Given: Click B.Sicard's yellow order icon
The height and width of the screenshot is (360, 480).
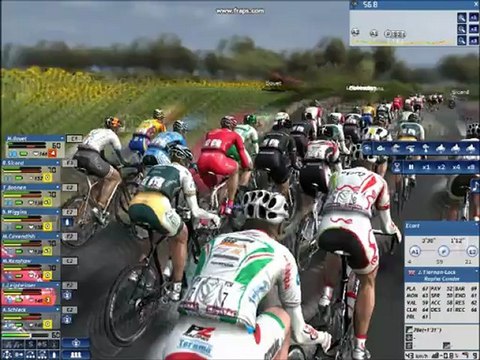Looking at the screenshot, I should pyautogui.click(x=48, y=178).
